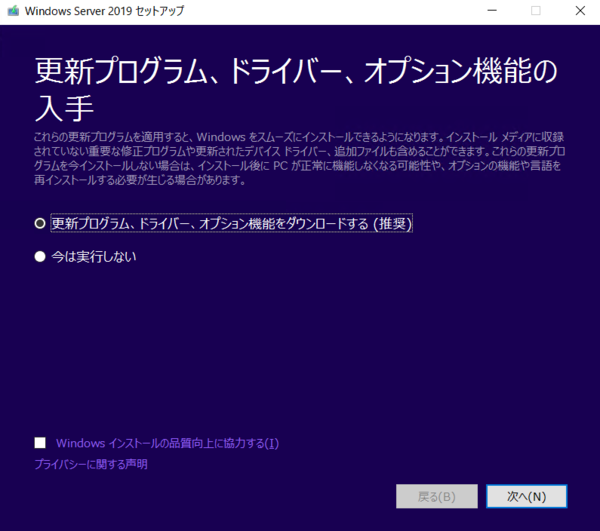Click the 今は実行しない option label text

tap(94, 256)
